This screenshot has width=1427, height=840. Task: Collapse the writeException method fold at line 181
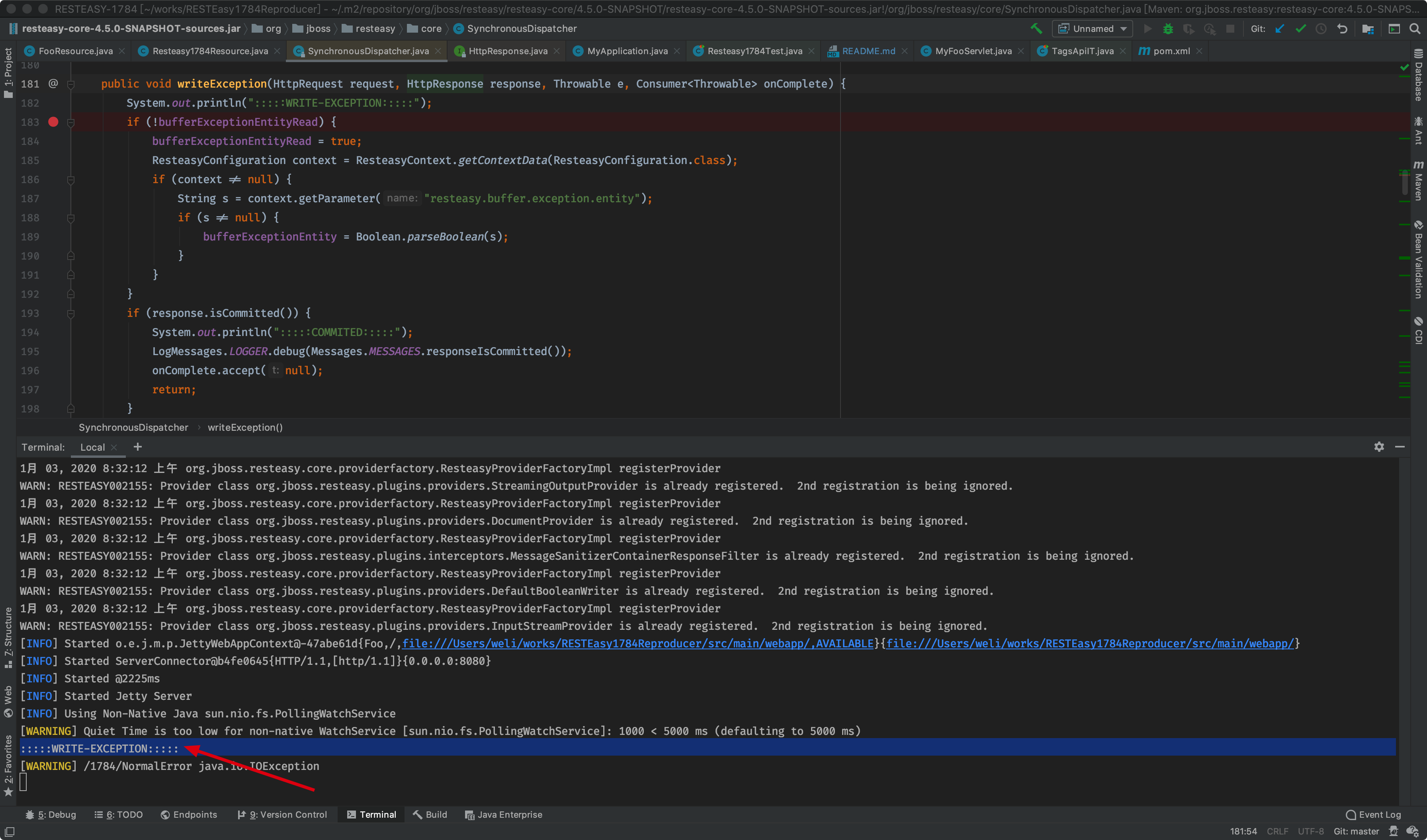coord(71,84)
